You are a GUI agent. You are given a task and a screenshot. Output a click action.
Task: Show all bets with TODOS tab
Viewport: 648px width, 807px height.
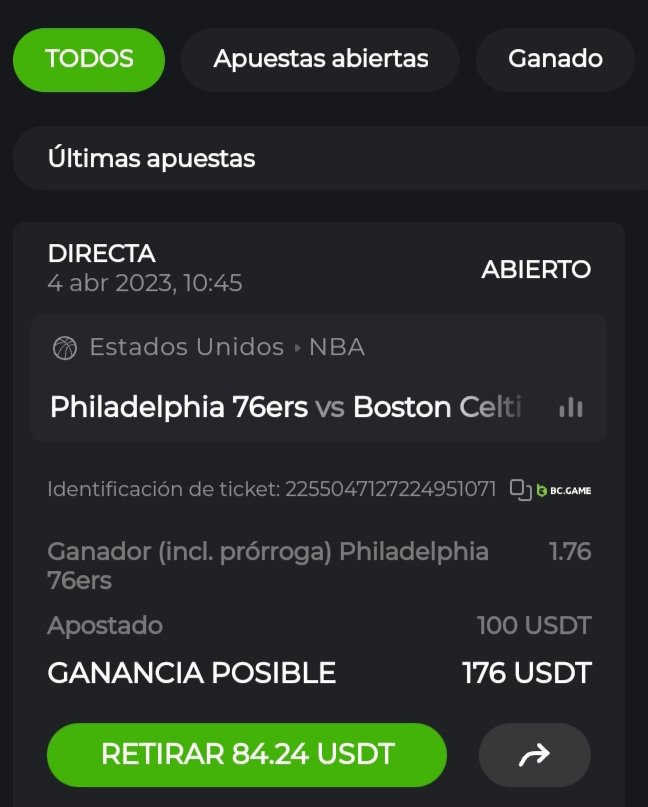pos(89,59)
